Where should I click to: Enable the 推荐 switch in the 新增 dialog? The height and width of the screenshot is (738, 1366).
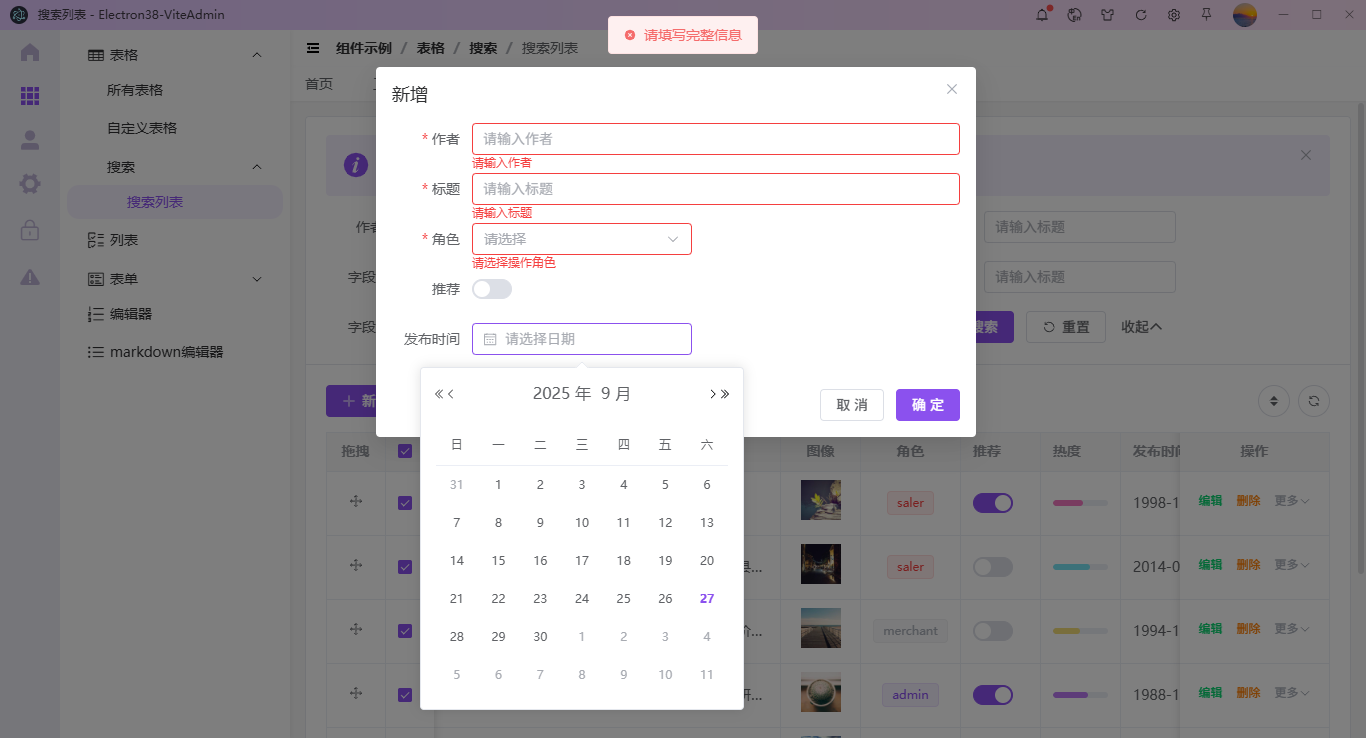[x=492, y=288]
